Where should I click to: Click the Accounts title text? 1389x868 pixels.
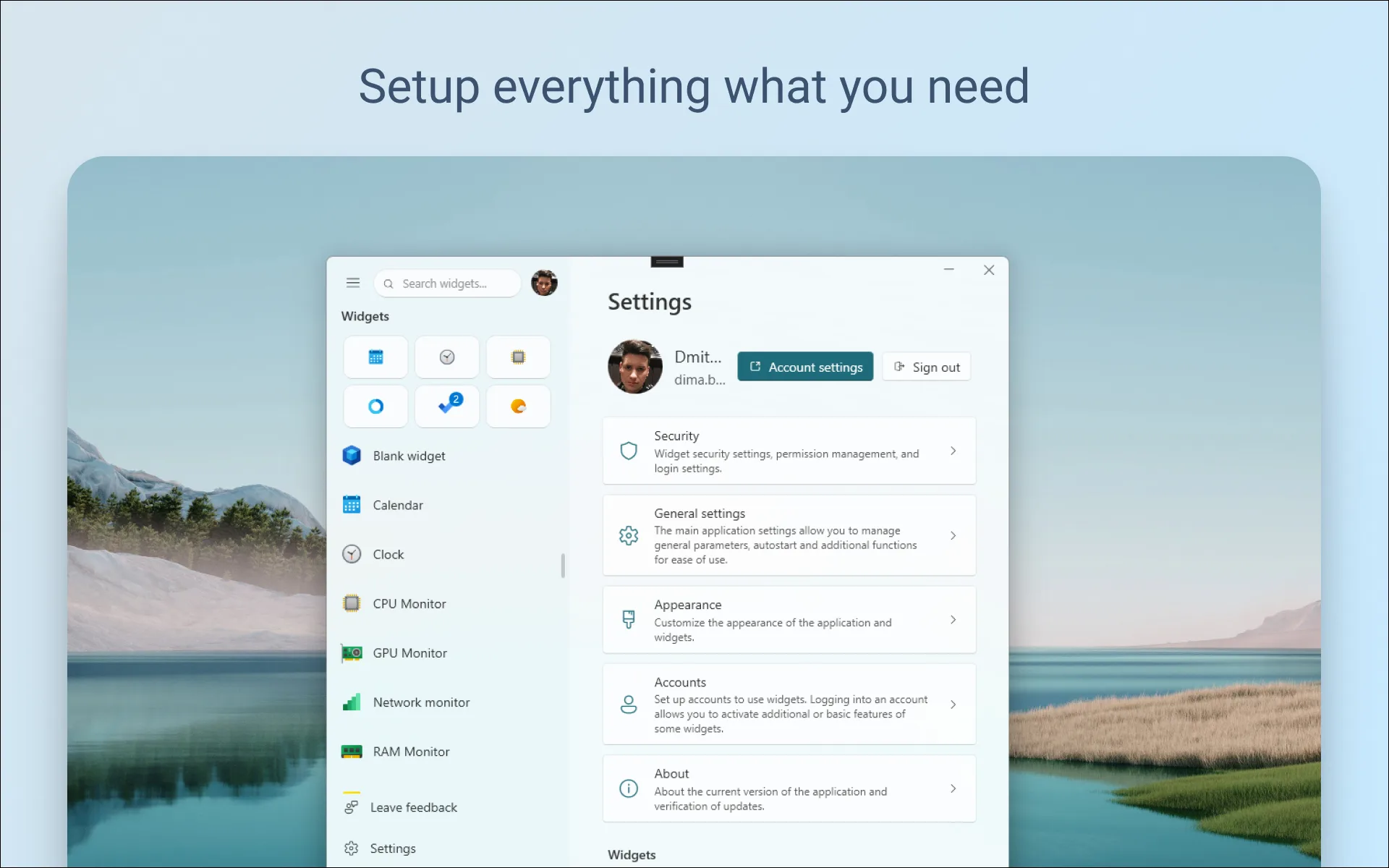680,682
